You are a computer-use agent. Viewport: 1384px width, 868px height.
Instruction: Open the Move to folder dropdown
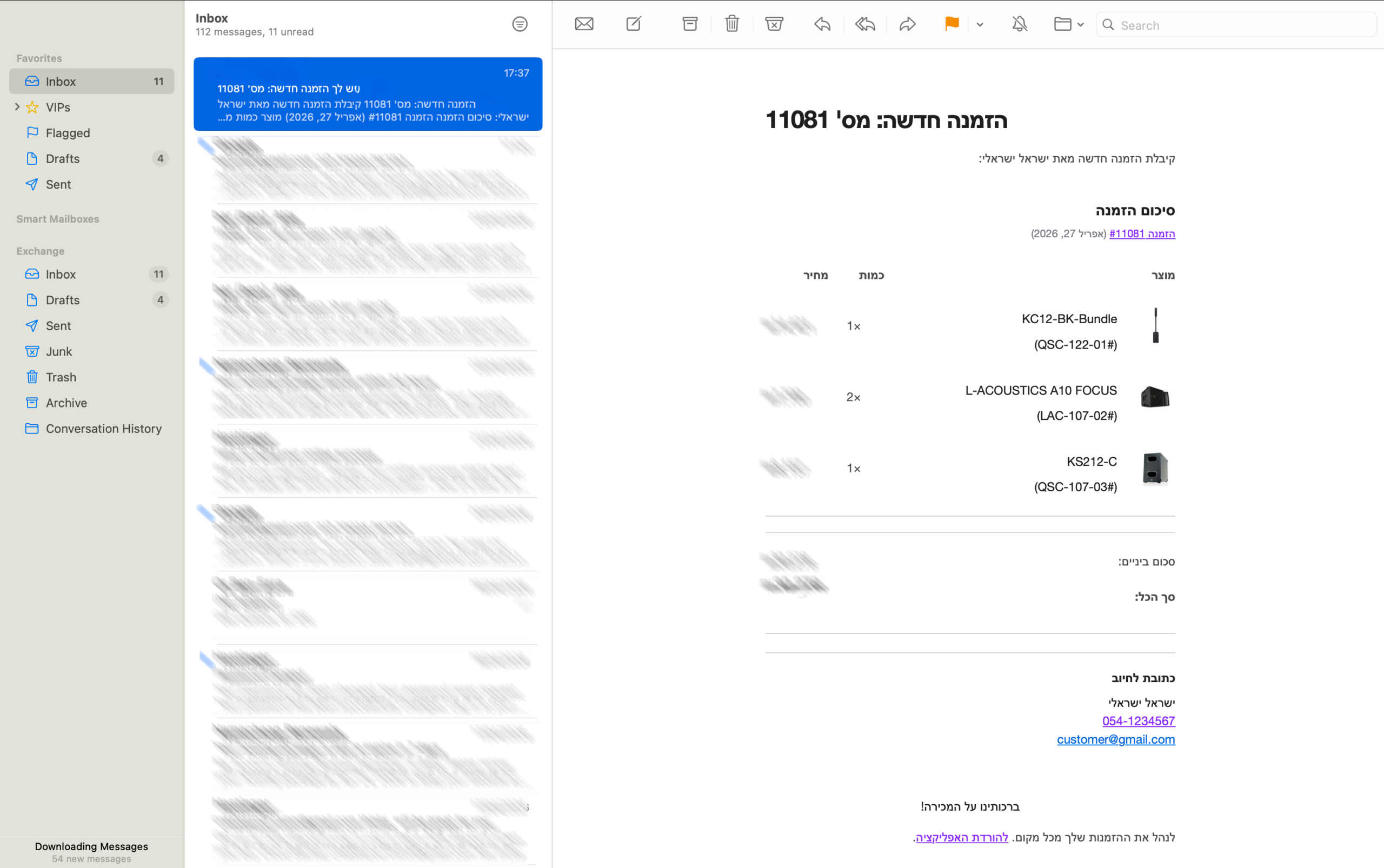pyautogui.click(x=1069, y=24)
